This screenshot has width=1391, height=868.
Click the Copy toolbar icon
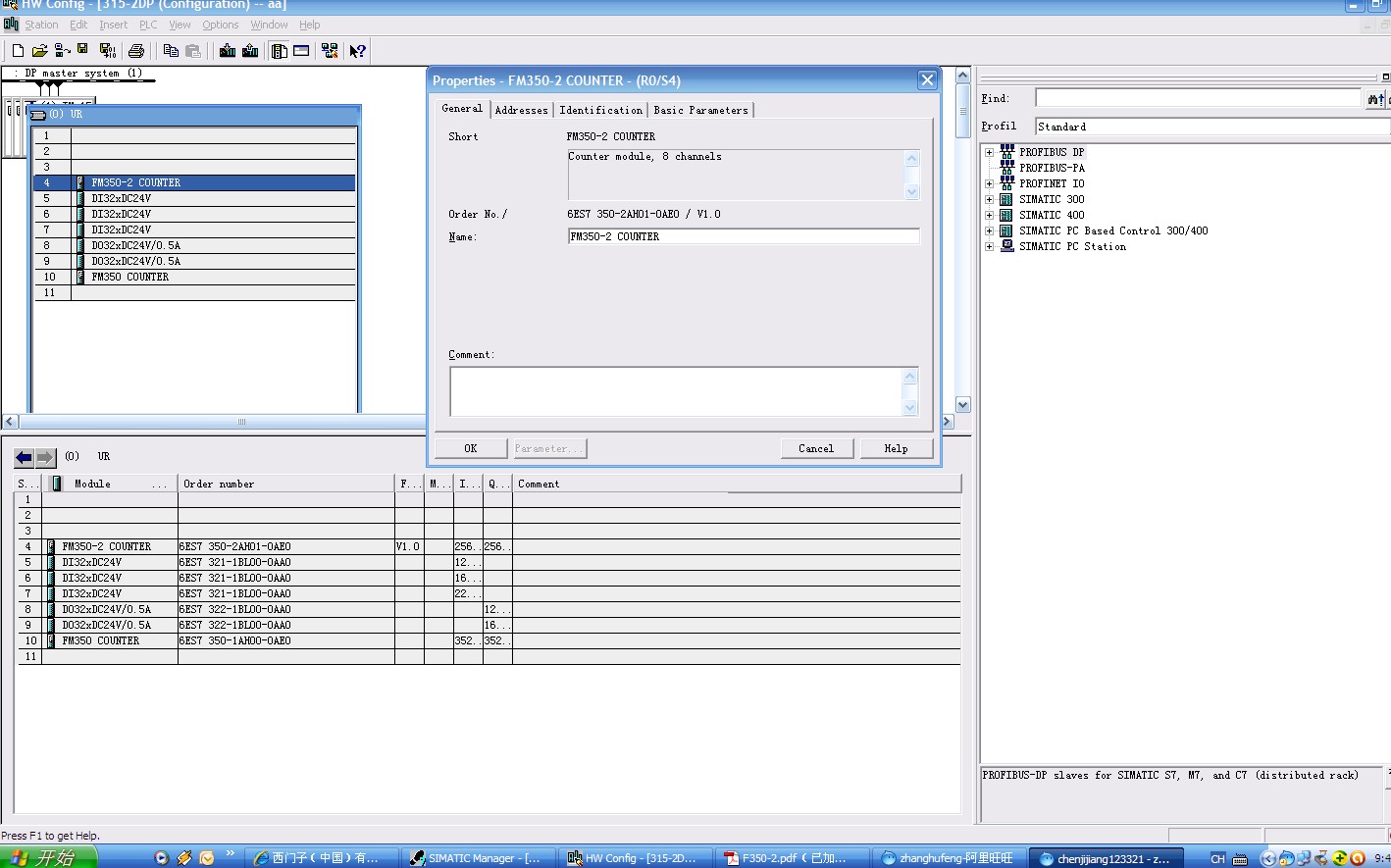[x=171, y=51]
